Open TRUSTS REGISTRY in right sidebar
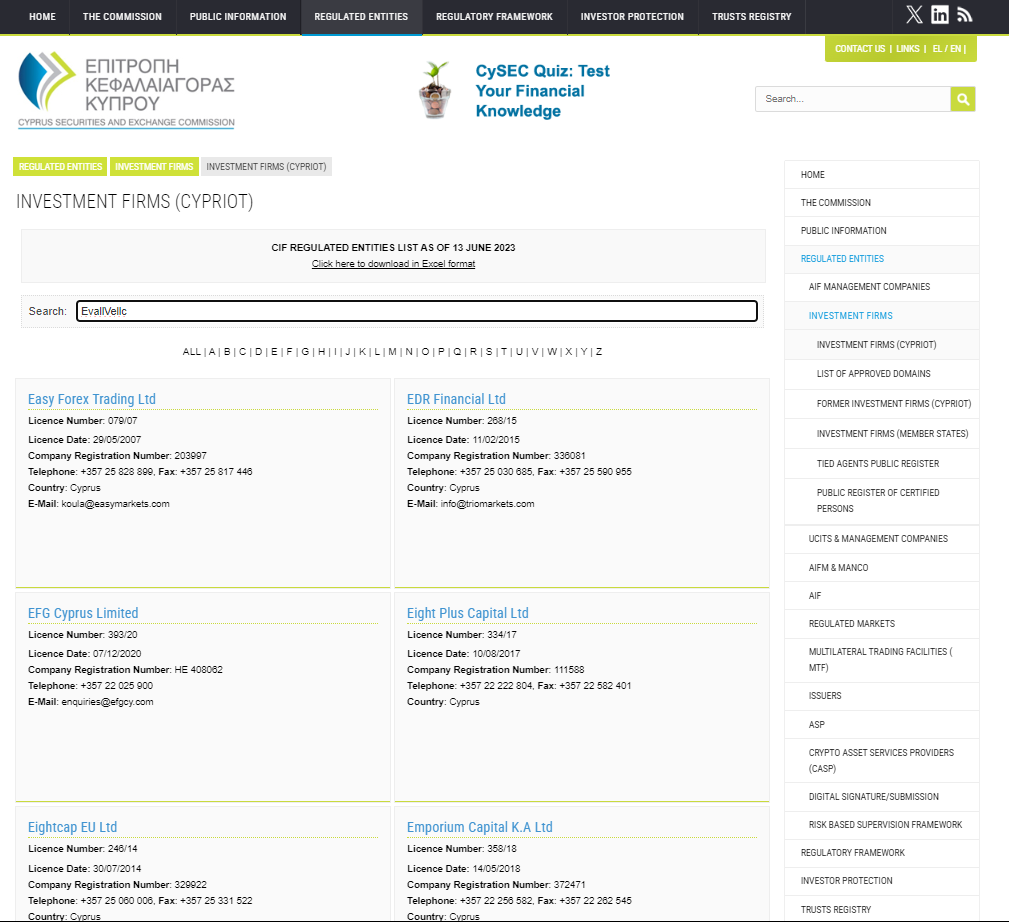This screenshot has height=922, width=1009. pyautogui.click(x=882, y=910)
